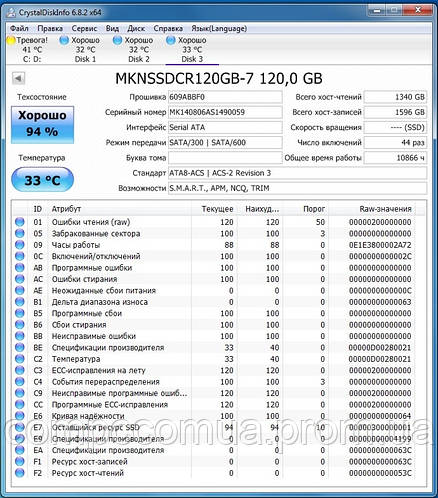438x498 pixels.
Task: Click the Хорошо 94 % health status button
Action: [x=42, y=125]
